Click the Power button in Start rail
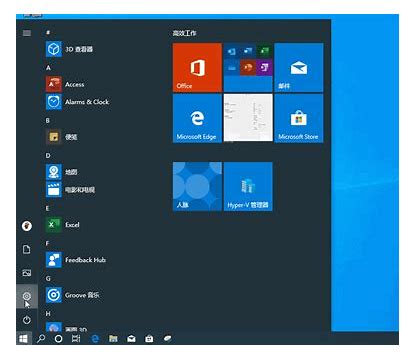 click(27, 320)
